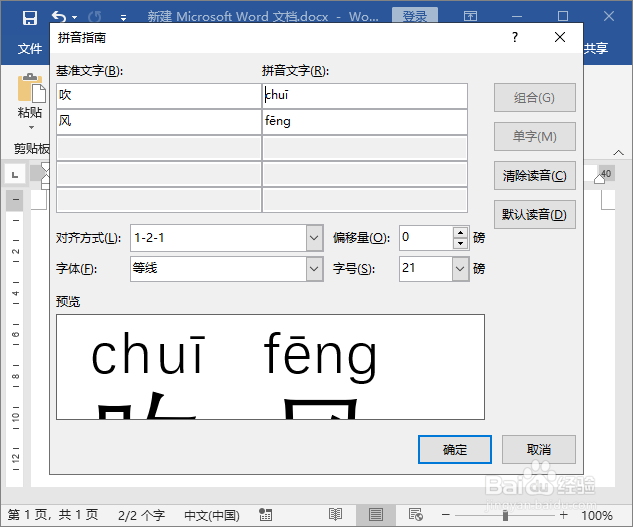Click the zoom in plus button
Screen dimensions: 633x527
(564, 515)
